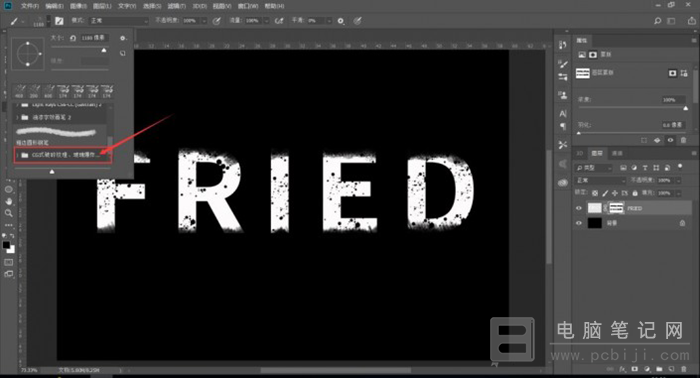
Task: Open the smoothing dropdown arrow
Action: [329, 21]
